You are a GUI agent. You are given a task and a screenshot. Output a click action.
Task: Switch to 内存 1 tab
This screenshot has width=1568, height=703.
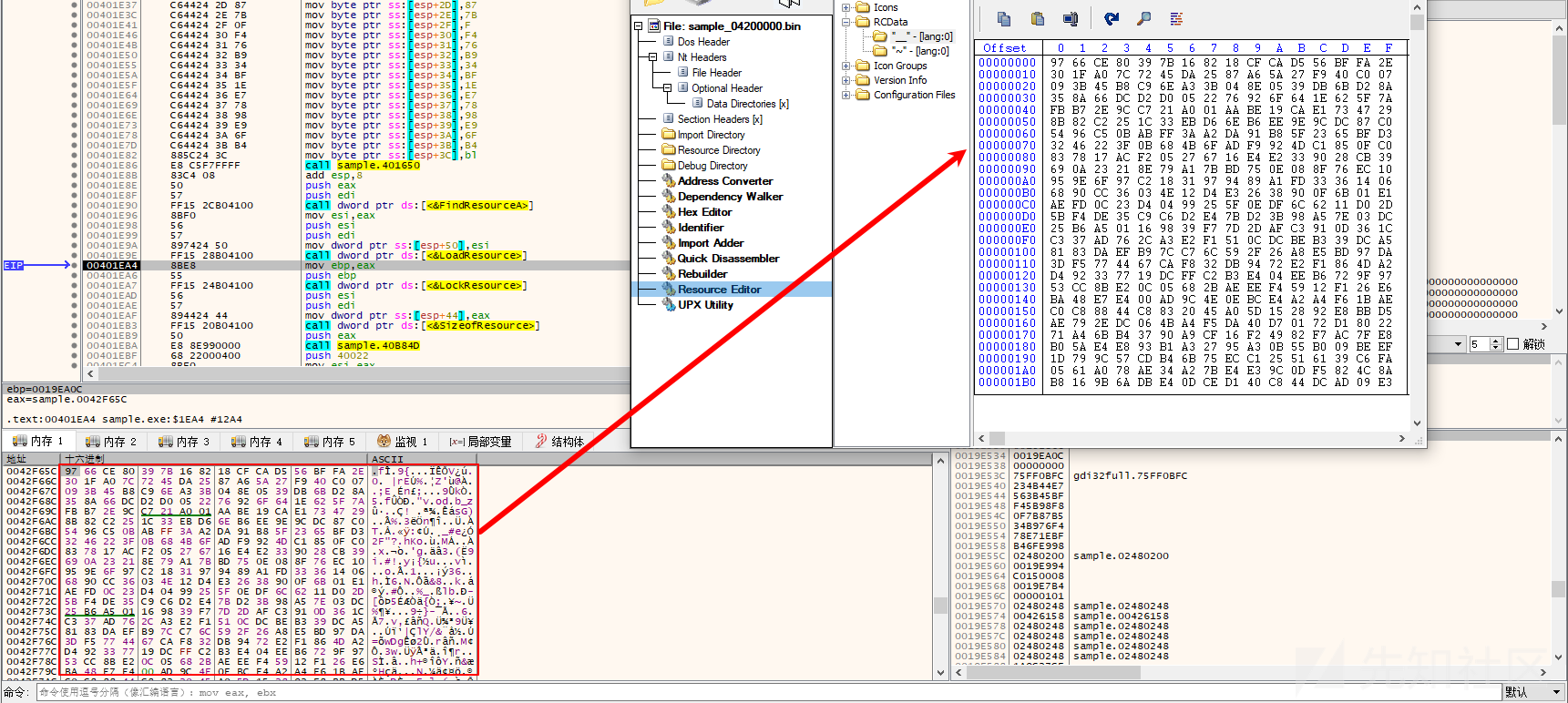pyautogui.click(x=37, y=442)
